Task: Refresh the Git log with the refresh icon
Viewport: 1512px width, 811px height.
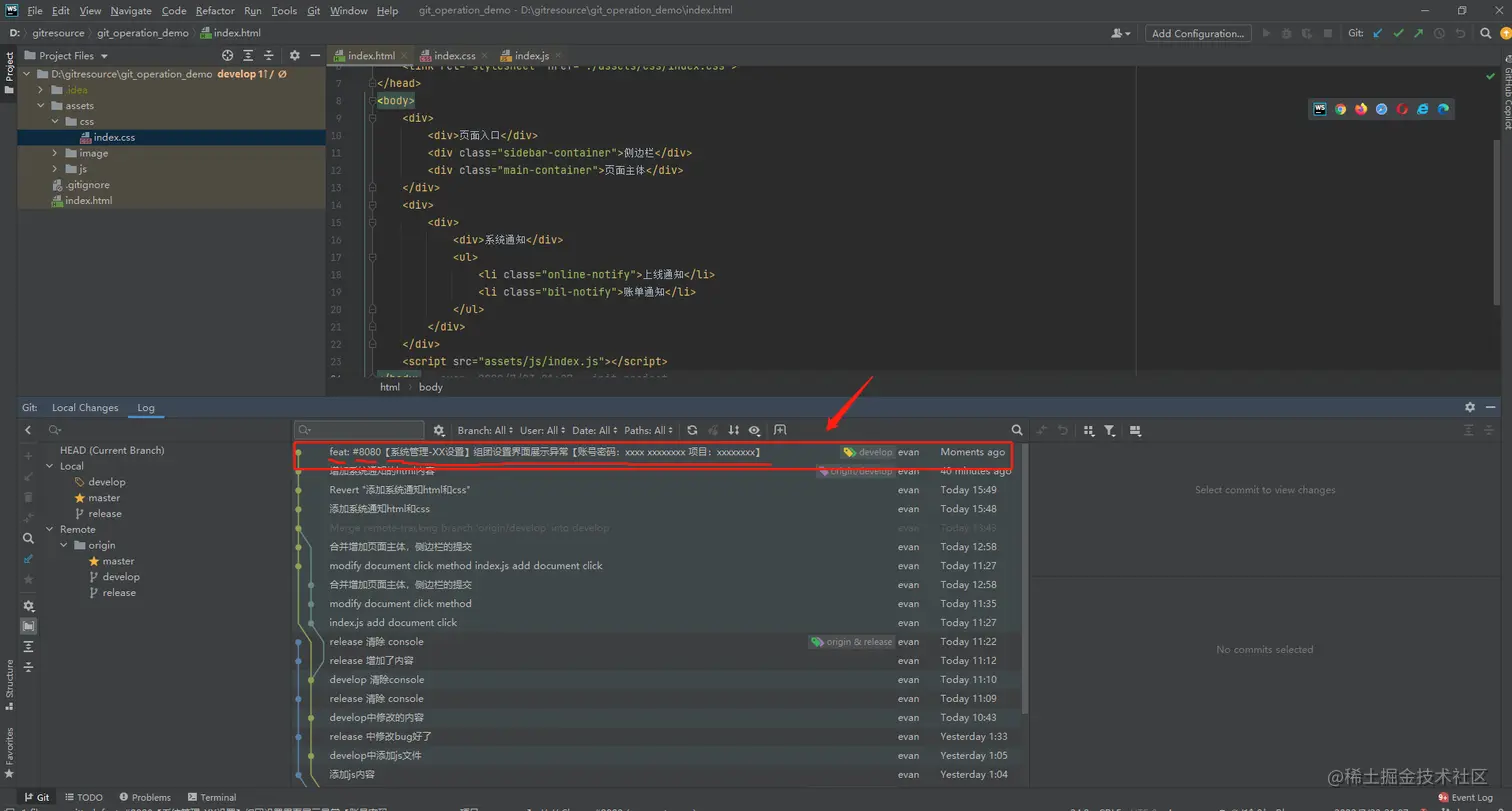Action: coord(692,430)
